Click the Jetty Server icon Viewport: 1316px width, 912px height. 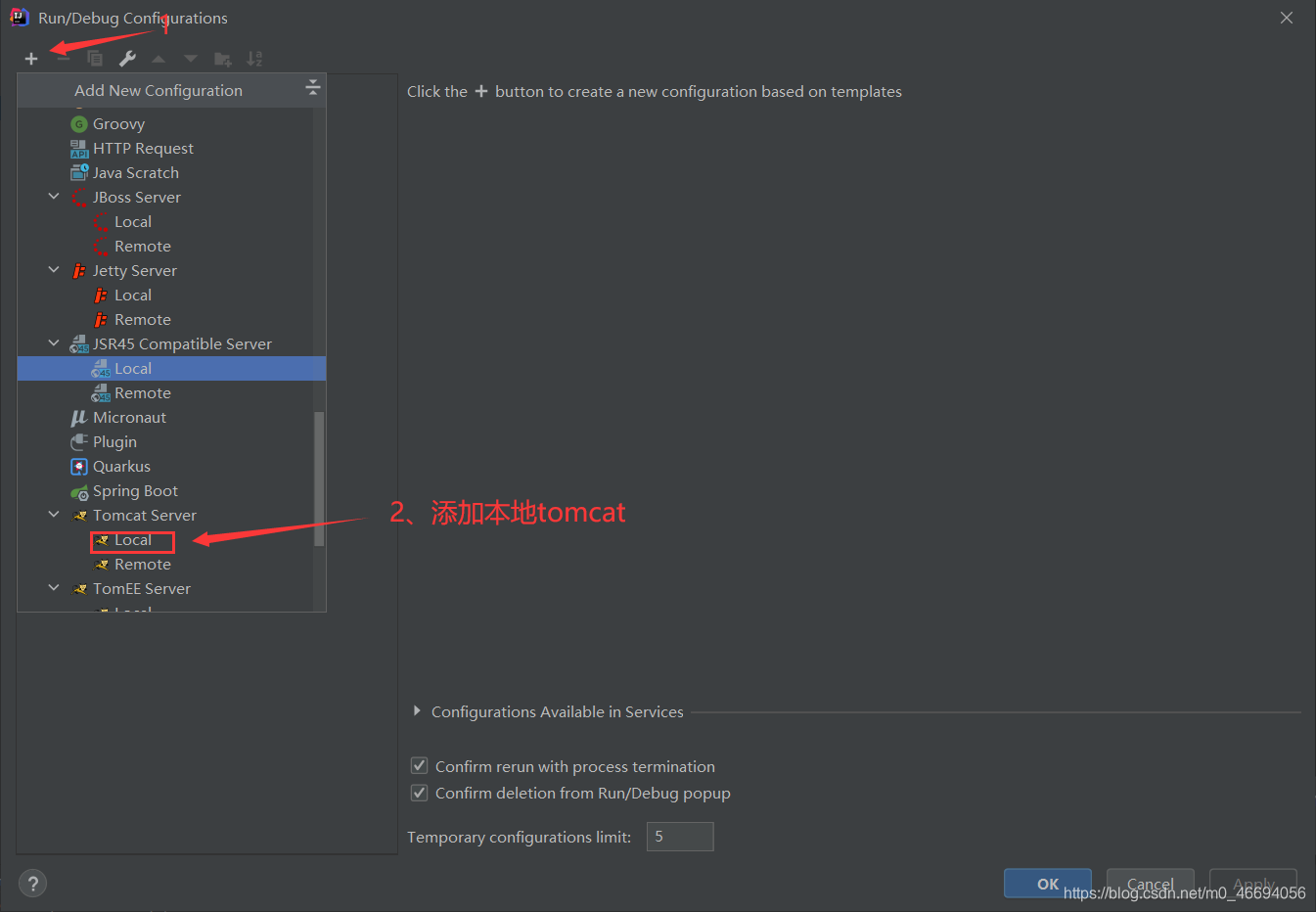point(79,271)
